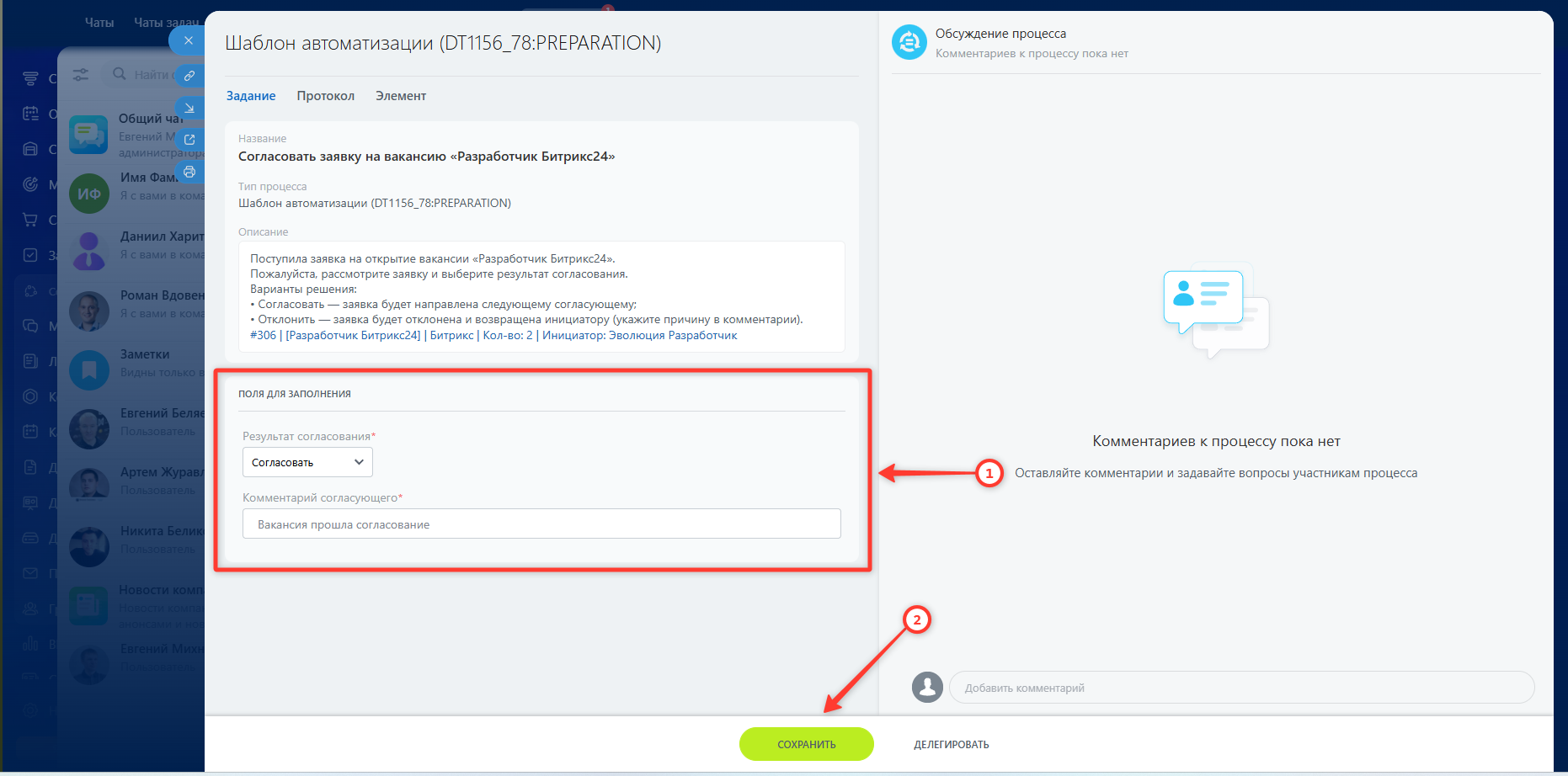The height and width of the screenshot is (776, 1568).
Task: Click the user avatar beside comment field
Action: pos(927,687)
